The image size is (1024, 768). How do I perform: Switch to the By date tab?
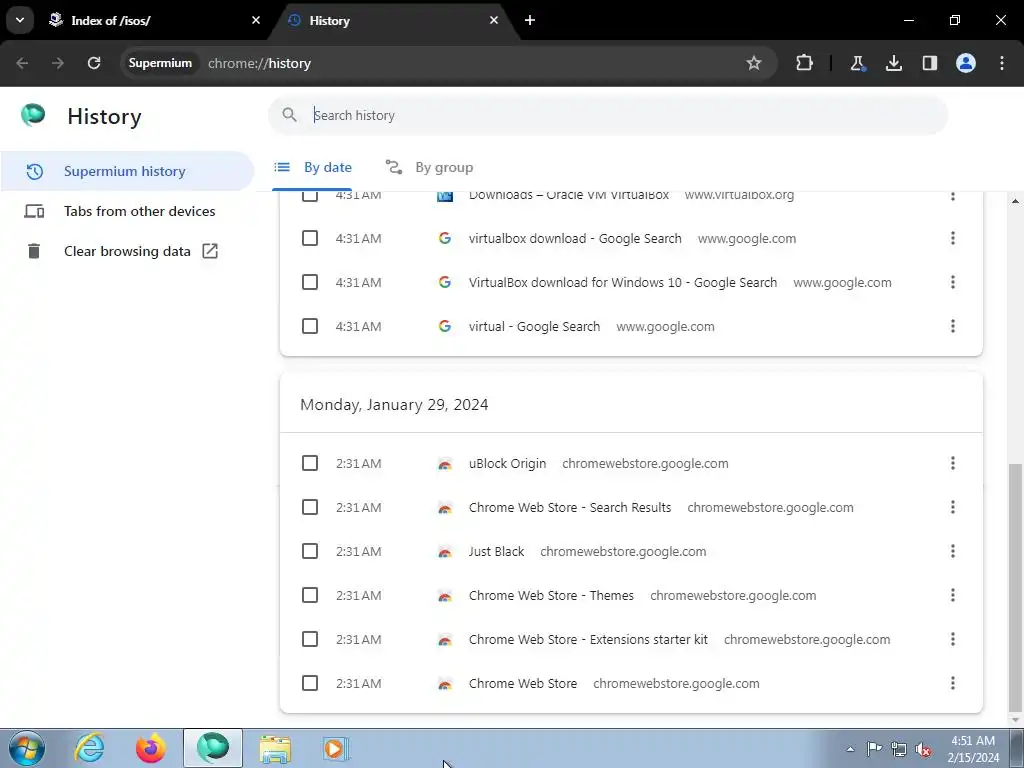[x=313, y=167]
